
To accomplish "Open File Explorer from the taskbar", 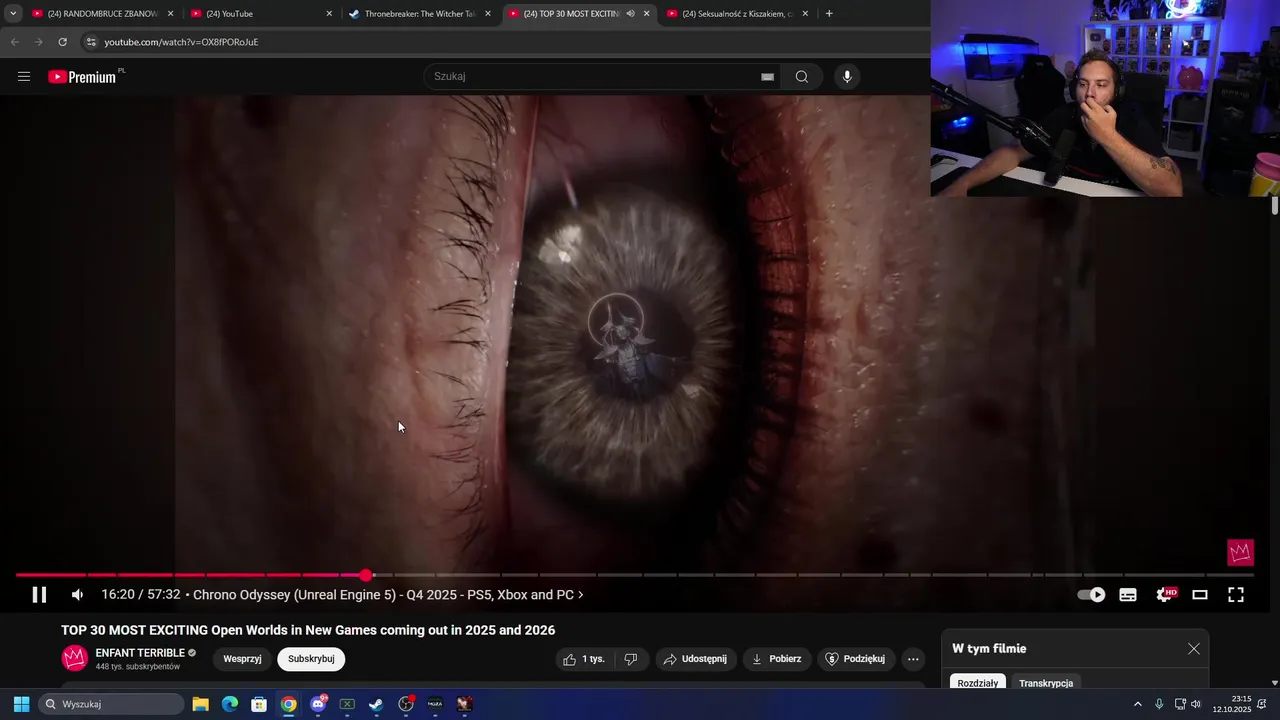I will tap(200, 704).
